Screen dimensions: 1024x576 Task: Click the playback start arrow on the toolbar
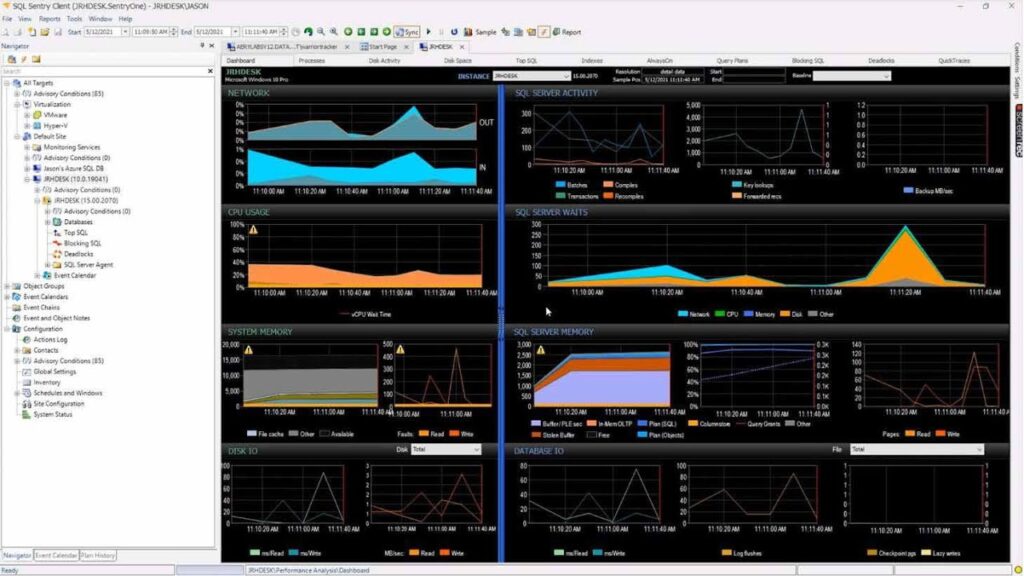(x=428, y=31)
